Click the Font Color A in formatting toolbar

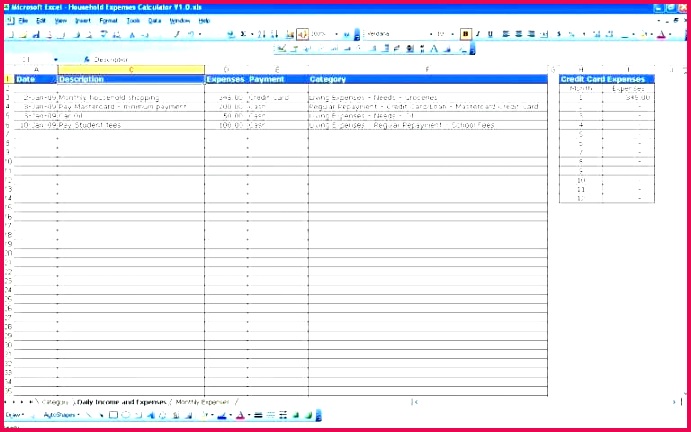[x=661, y=34]
